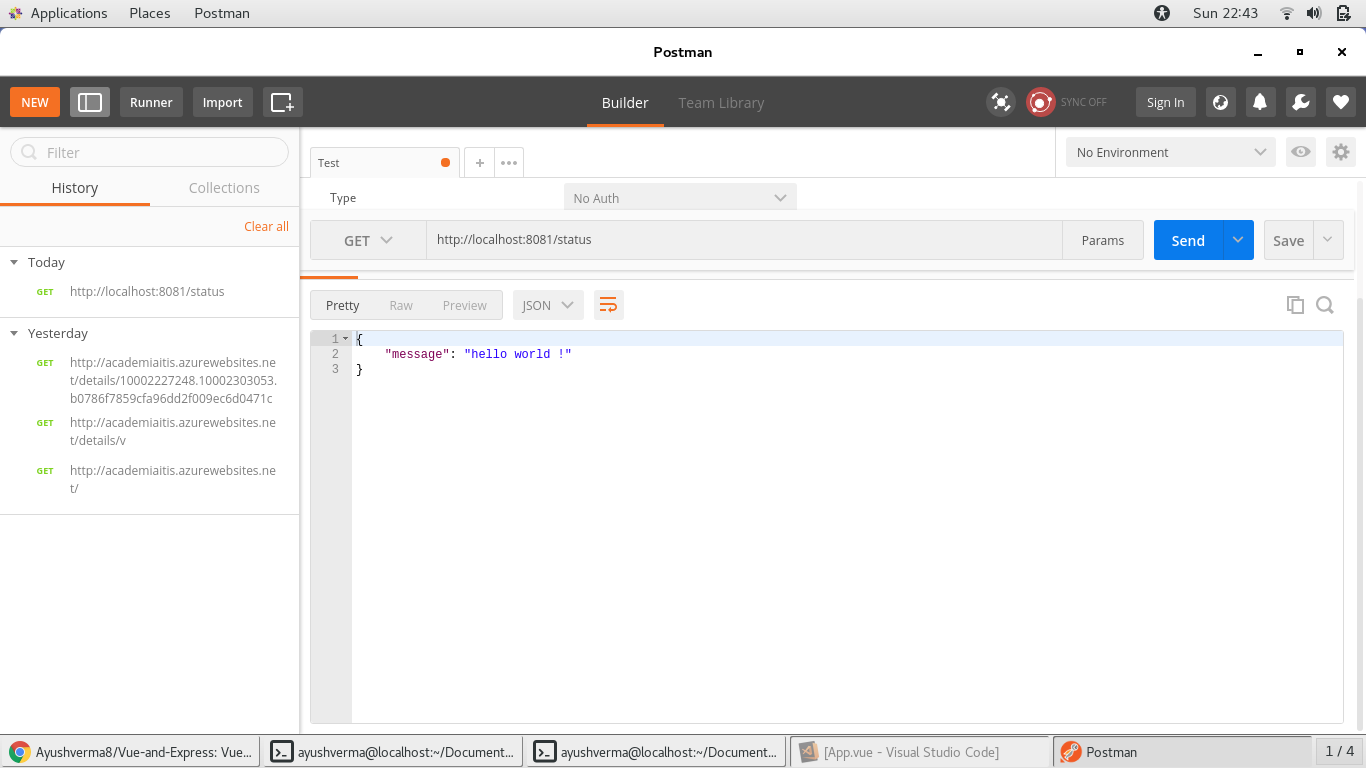
Task: Open the GET method dropdown
Action: click(x=368, y=240)
